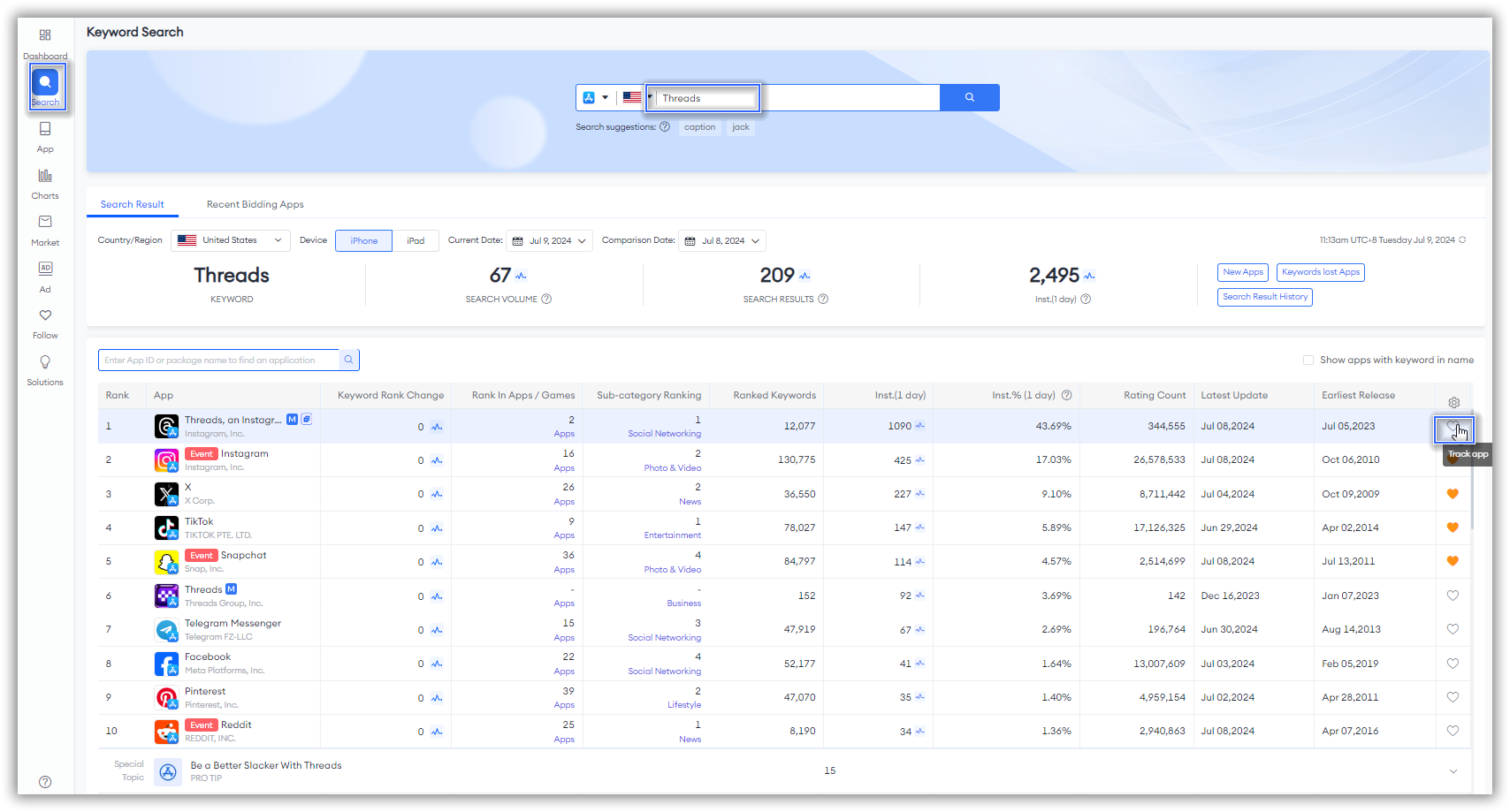Viewport: 1510px width, 812px height.
Task: Click the Ranked Keywords column header
Action: (774, 395)
